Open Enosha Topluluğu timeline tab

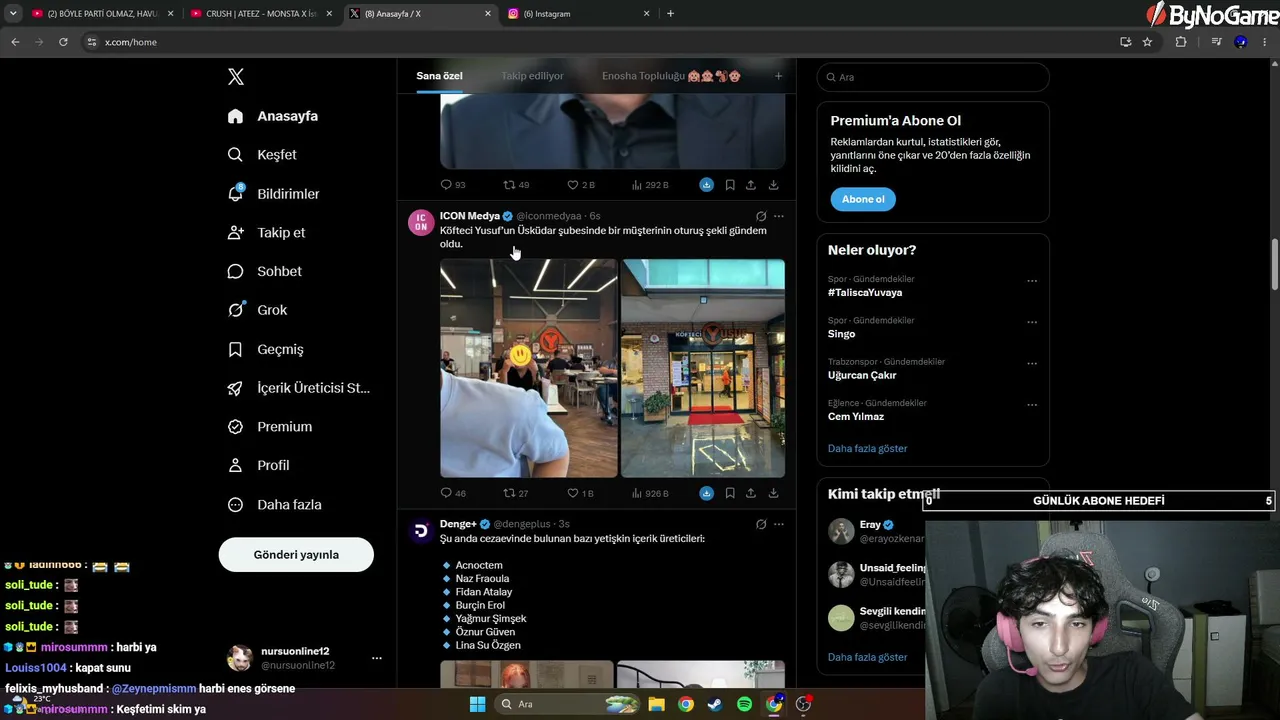click(671, 76)
